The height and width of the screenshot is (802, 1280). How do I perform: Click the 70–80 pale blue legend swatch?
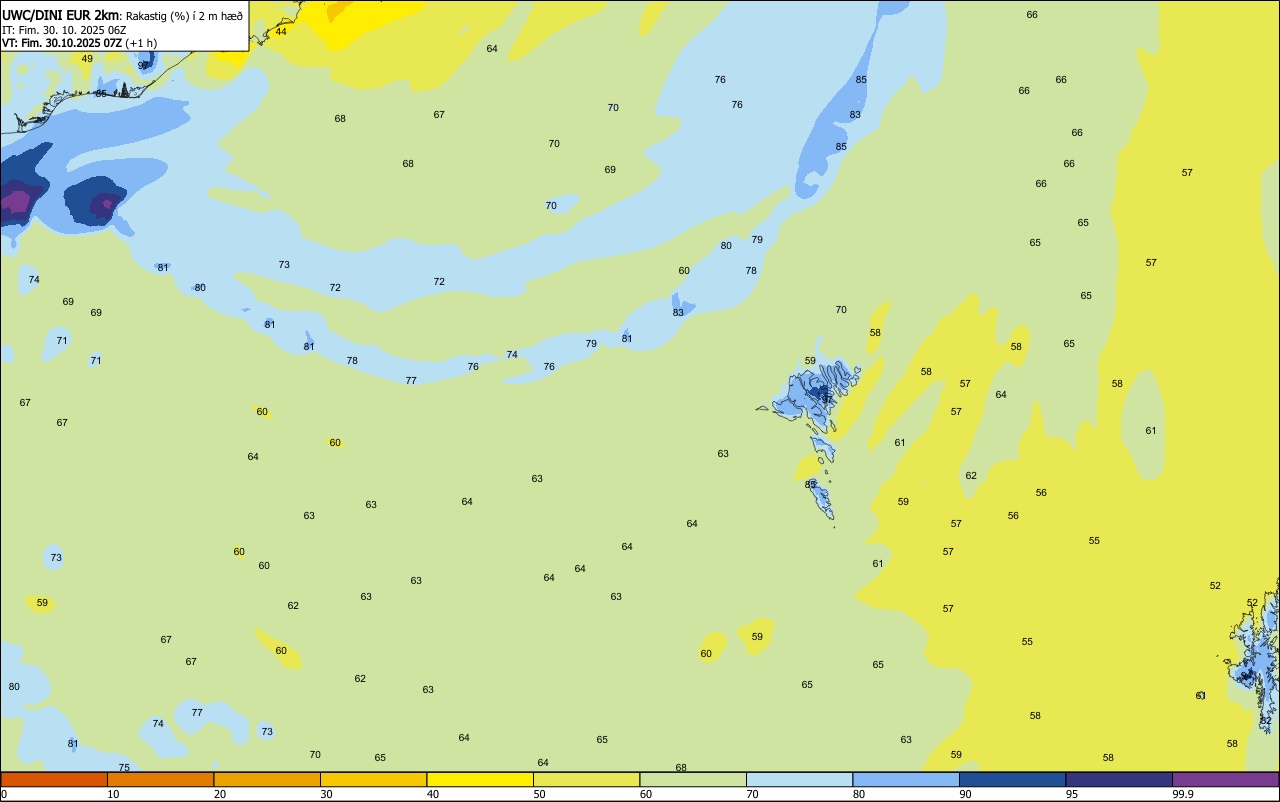799,779
